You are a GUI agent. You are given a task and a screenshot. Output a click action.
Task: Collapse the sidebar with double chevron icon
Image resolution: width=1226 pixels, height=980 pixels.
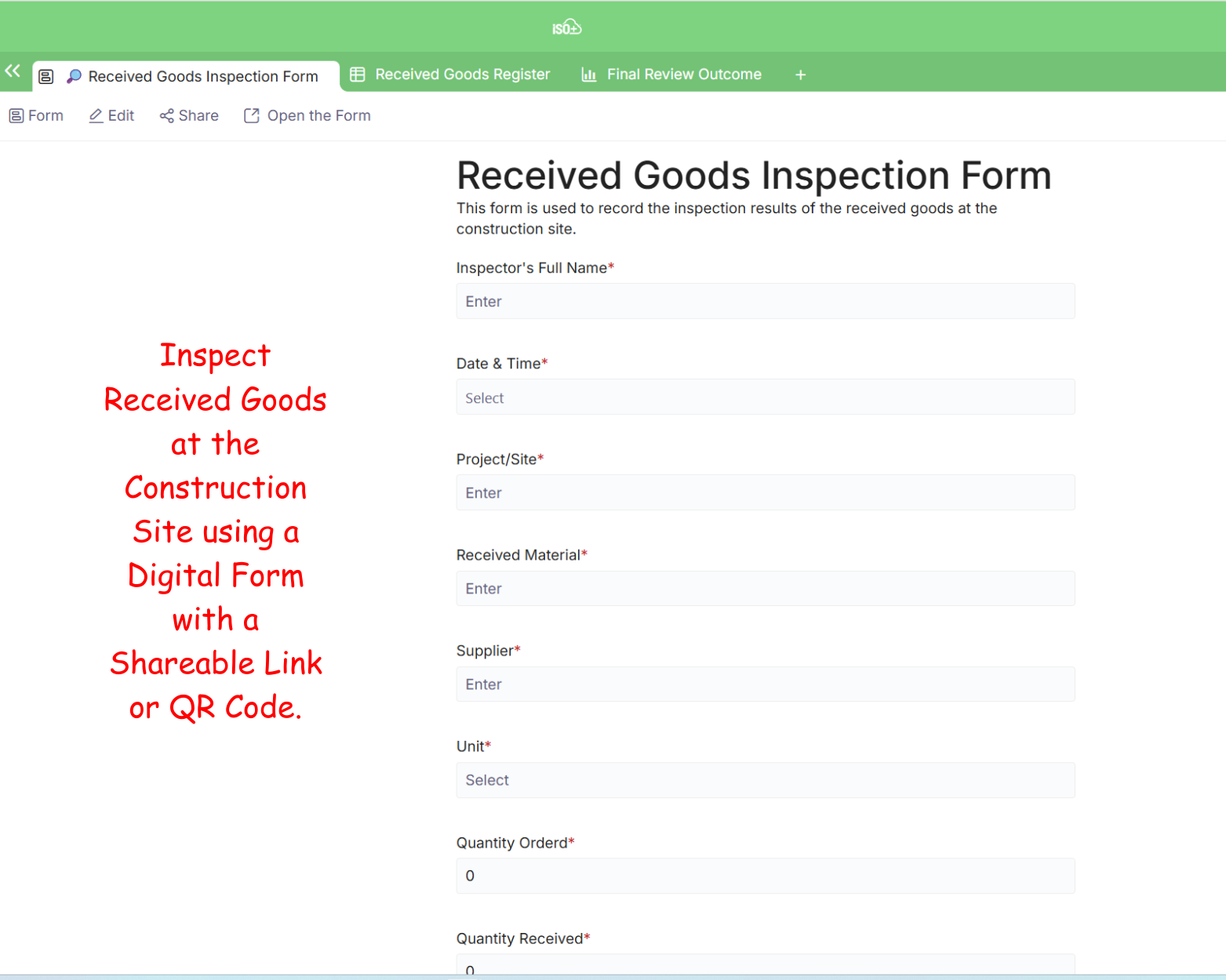point(13,71)
